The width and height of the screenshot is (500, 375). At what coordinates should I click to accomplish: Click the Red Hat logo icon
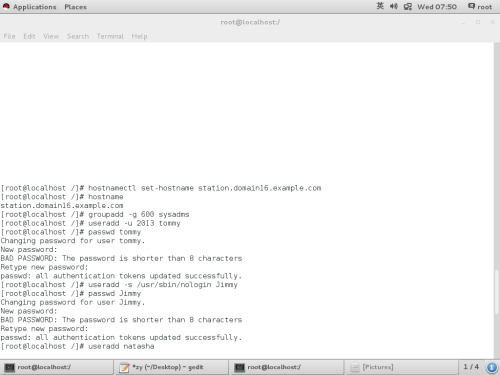pyautogui.click(x=6, y=7)
